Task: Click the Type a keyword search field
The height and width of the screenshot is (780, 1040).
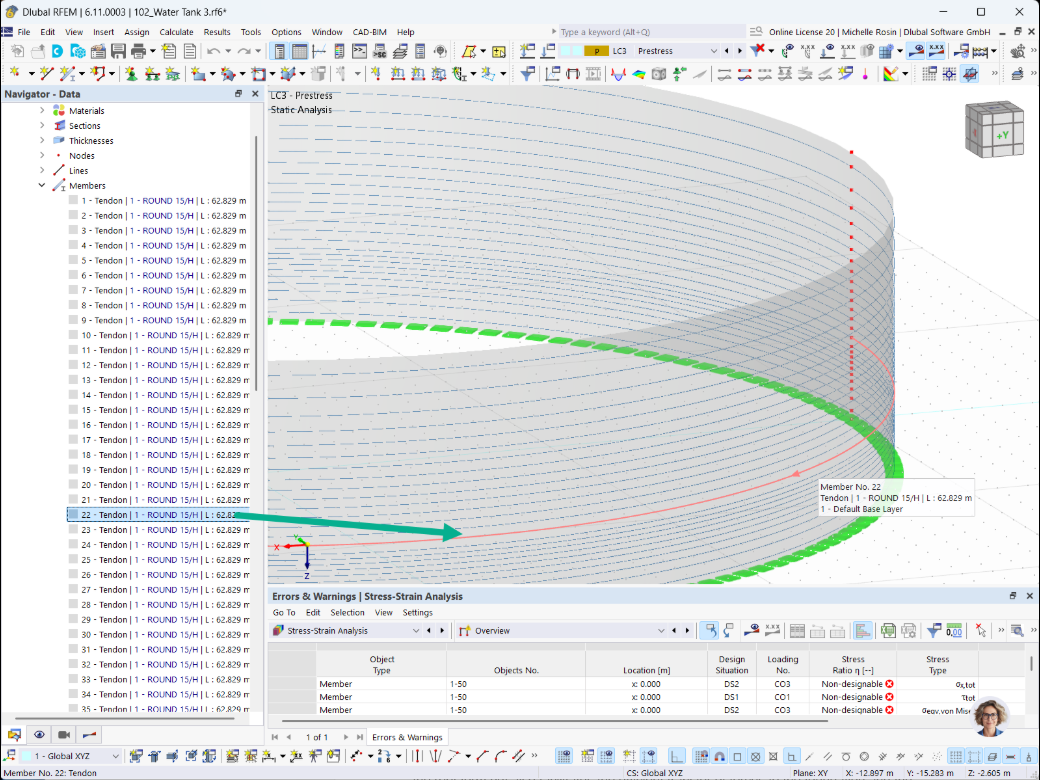Action: tap(651, 32)
